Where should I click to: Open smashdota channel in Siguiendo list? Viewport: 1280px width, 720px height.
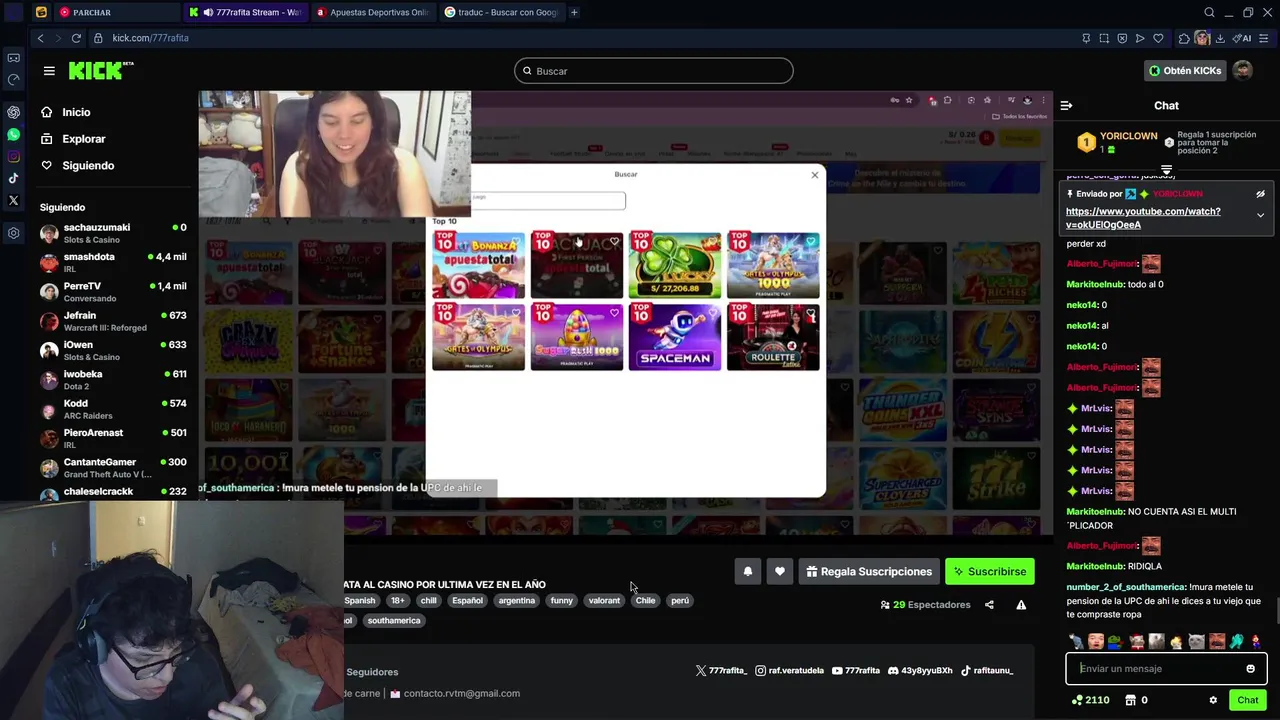click(x=113, y=262)
